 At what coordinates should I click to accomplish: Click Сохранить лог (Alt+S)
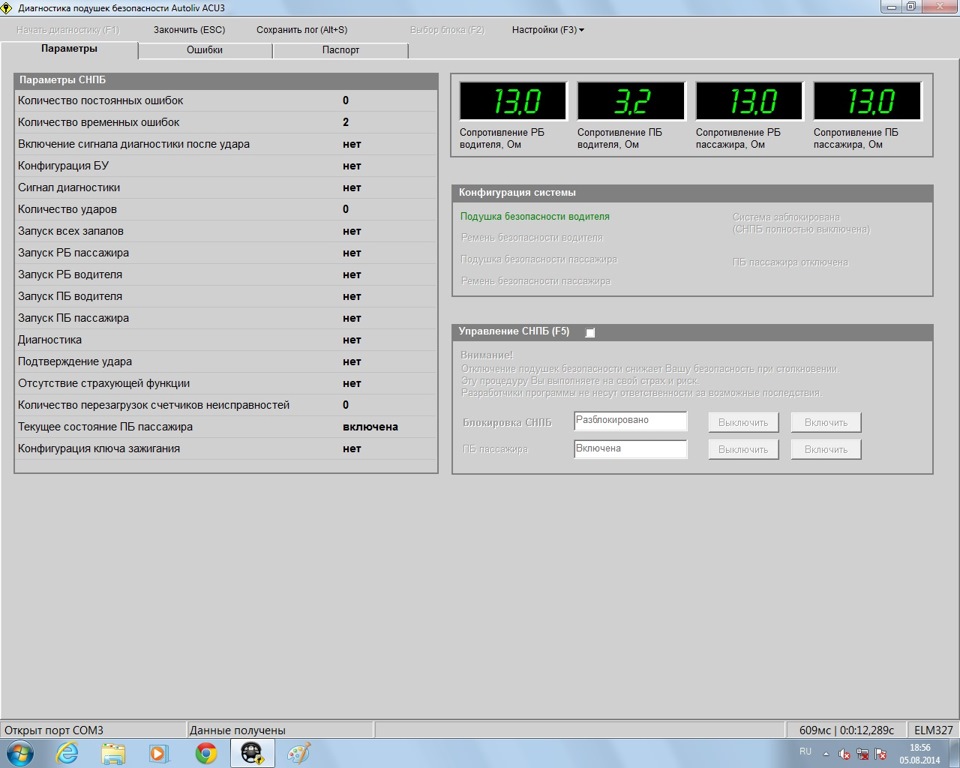click(302, 30)
